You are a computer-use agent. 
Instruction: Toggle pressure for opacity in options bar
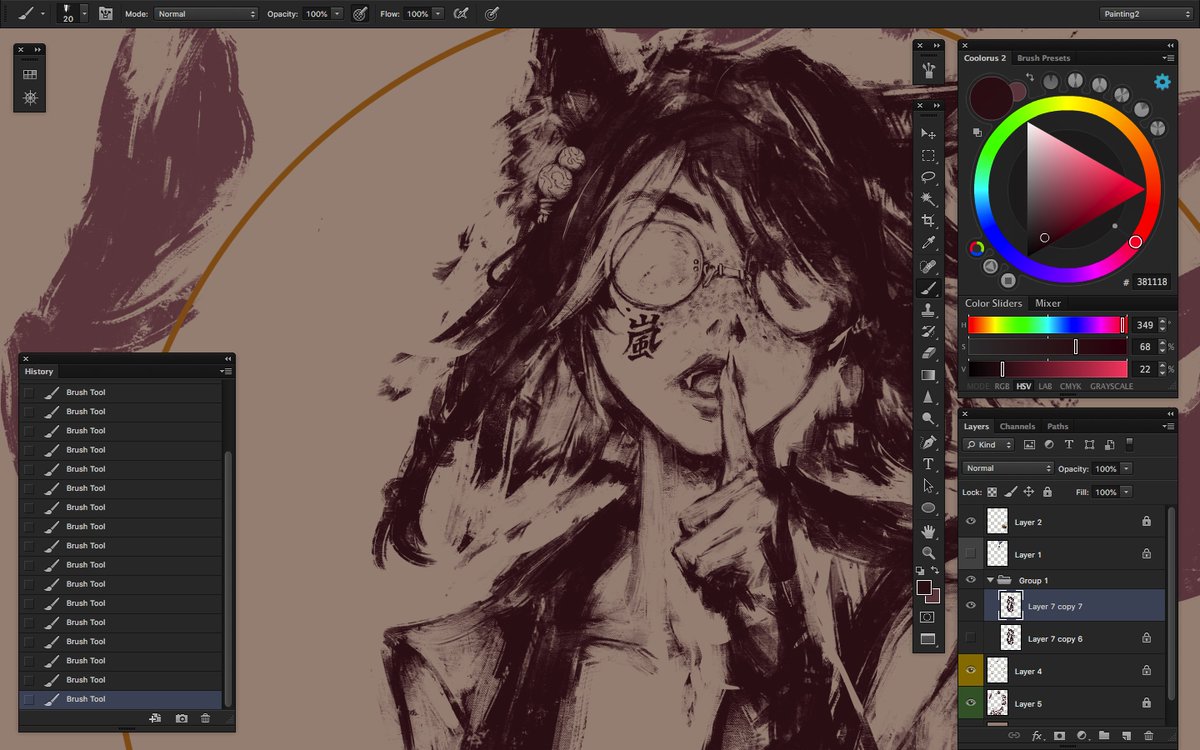click(x=359, y=14)
